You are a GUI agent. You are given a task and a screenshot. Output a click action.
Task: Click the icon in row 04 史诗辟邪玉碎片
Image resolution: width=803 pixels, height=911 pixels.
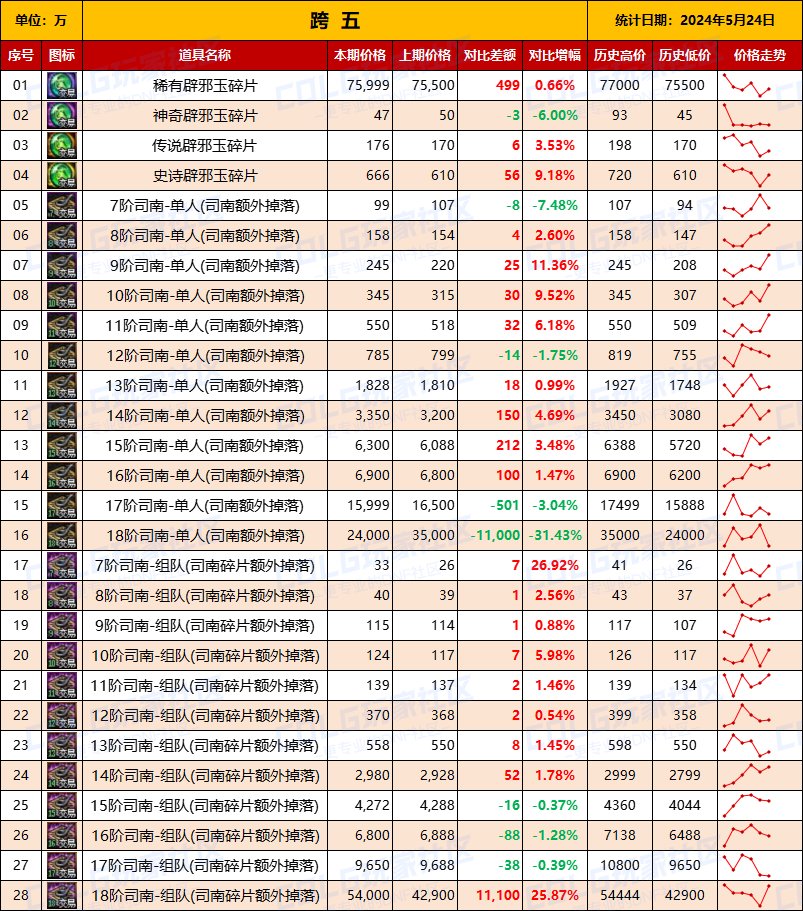coord(62,175)
